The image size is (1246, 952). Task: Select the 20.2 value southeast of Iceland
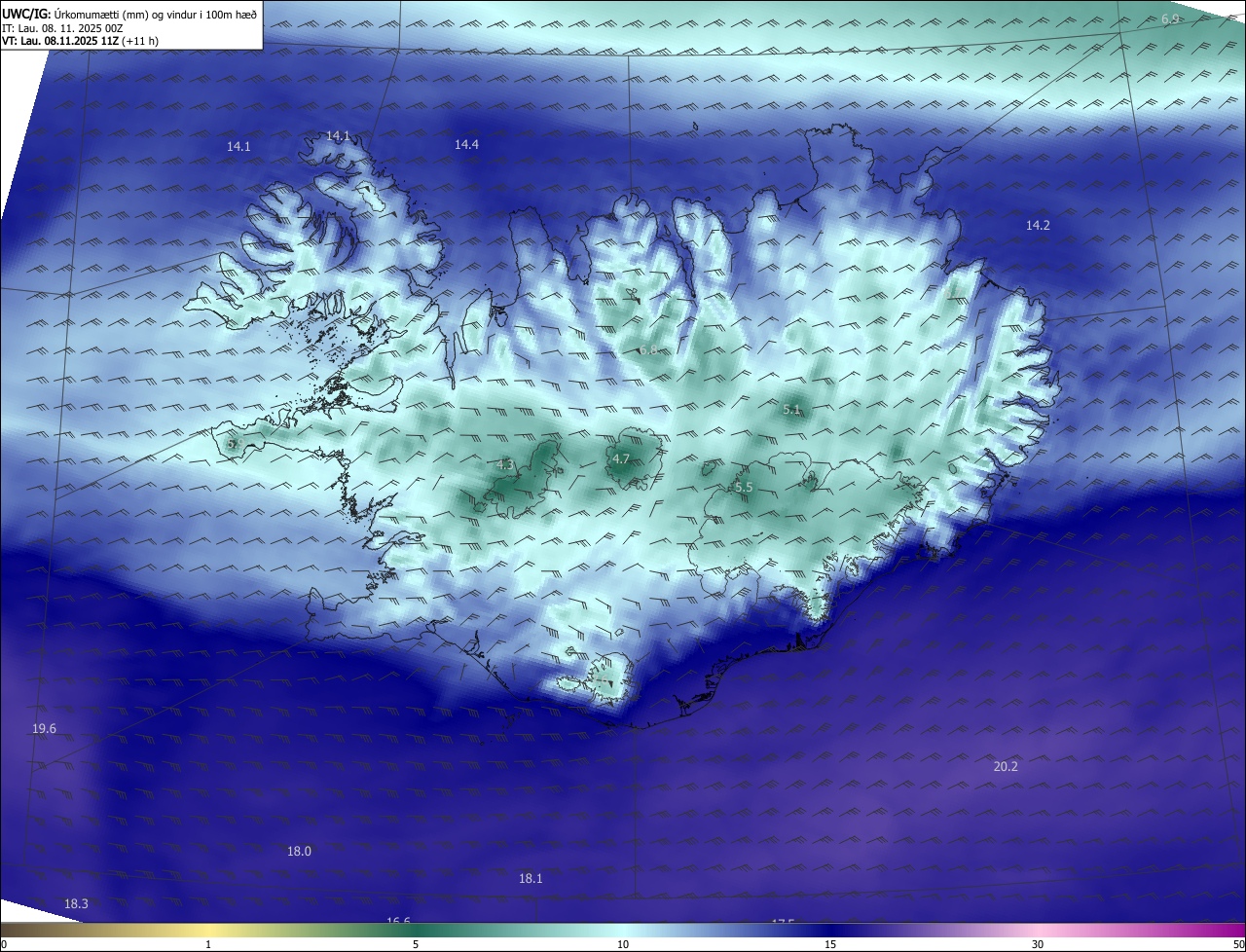1006,766
